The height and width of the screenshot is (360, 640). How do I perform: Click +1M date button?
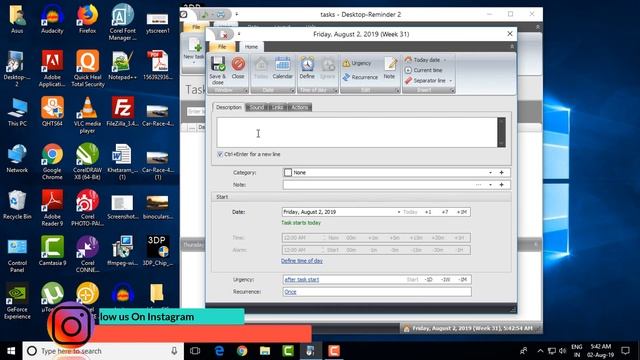pos(462,212)
